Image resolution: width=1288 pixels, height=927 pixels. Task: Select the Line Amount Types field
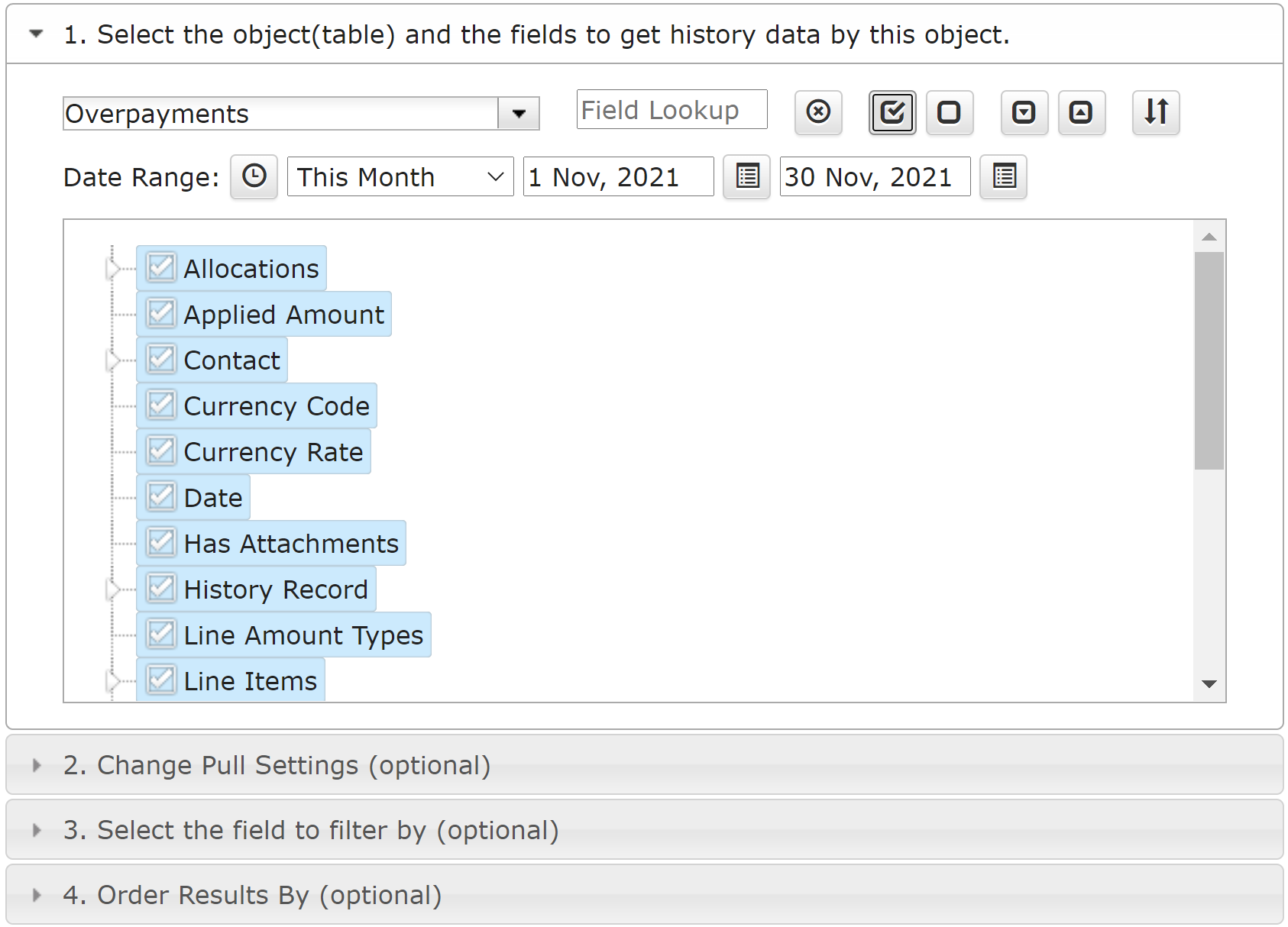coord(303,635)
